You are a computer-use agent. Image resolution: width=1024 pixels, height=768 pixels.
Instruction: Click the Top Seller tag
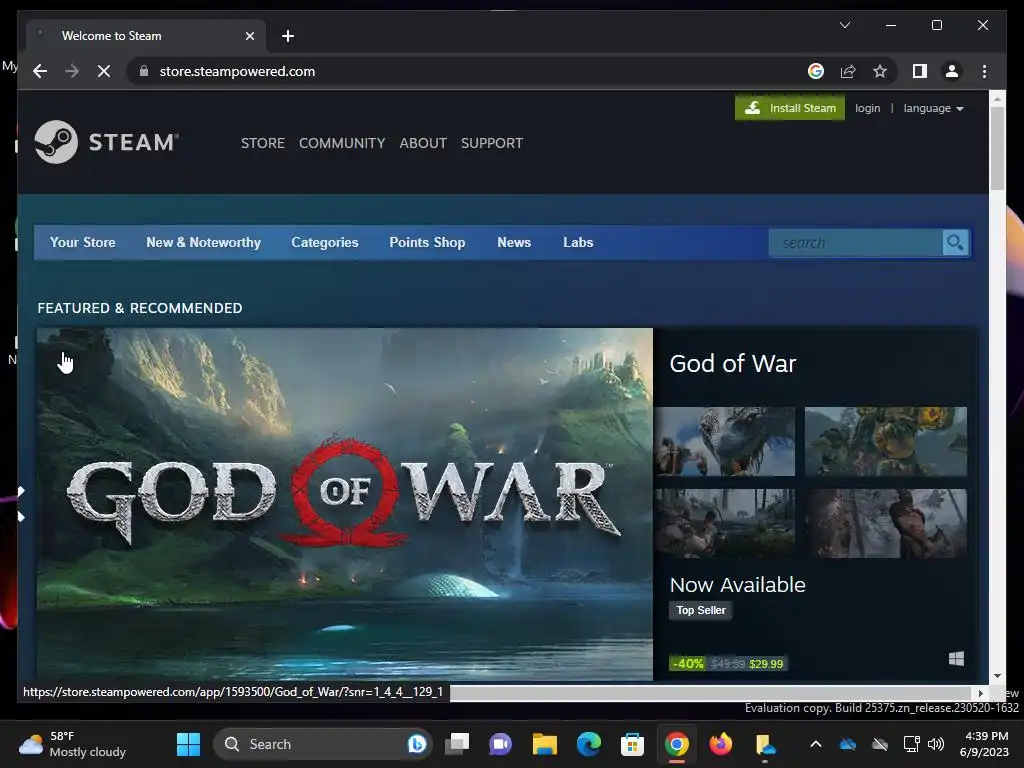coord(701,610)
